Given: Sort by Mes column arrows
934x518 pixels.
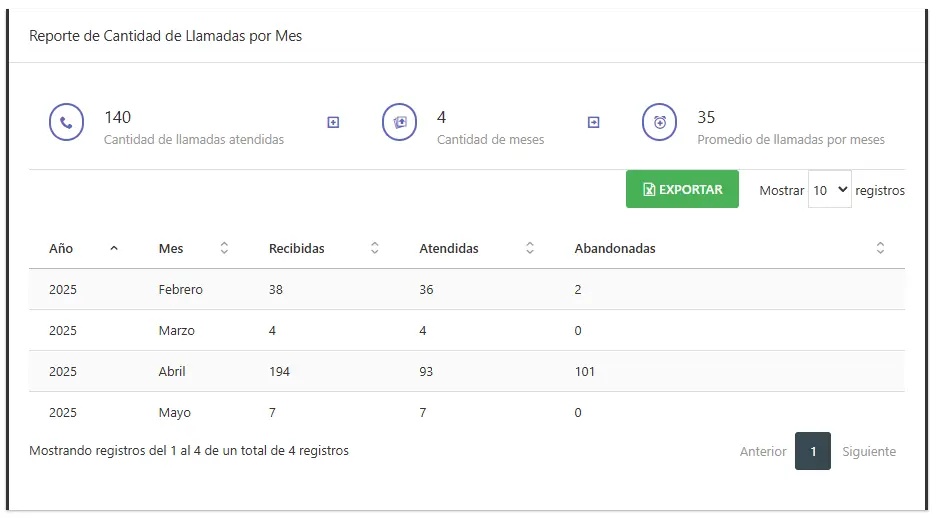Looking at the screenshot, I should [224, 248].
